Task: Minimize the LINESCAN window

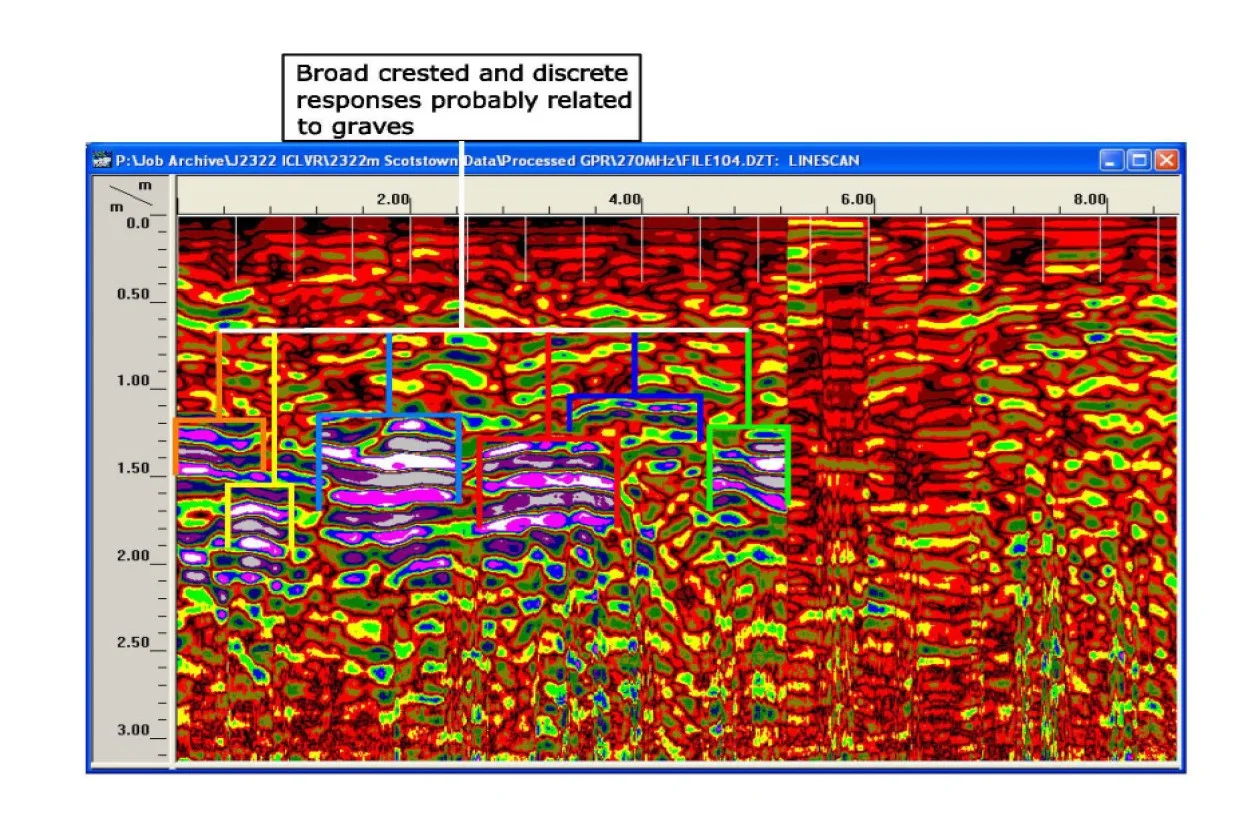Action: point(1112,160)
